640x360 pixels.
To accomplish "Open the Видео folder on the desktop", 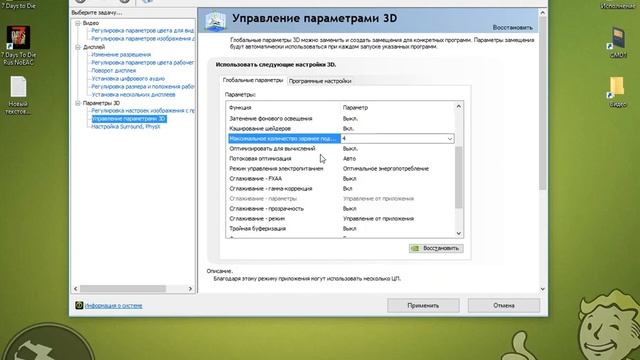I will [617, 92].
